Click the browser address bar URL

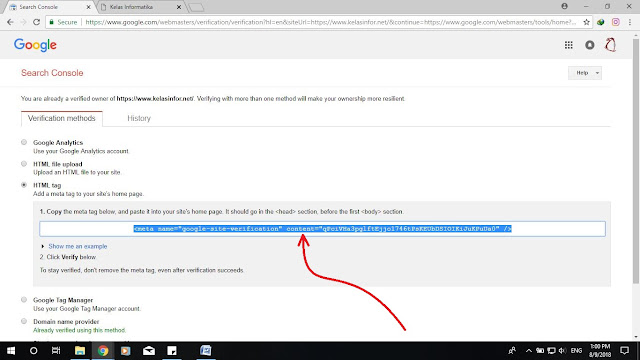tap(331, 22)
